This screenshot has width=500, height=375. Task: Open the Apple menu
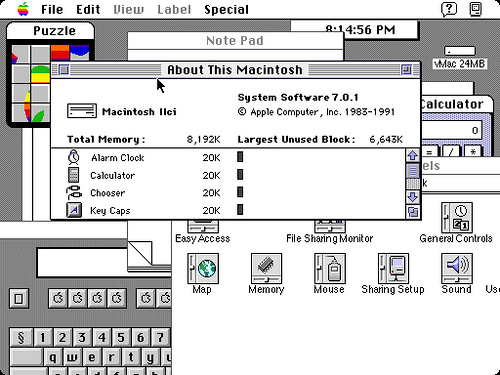click(x=23, y=9)
